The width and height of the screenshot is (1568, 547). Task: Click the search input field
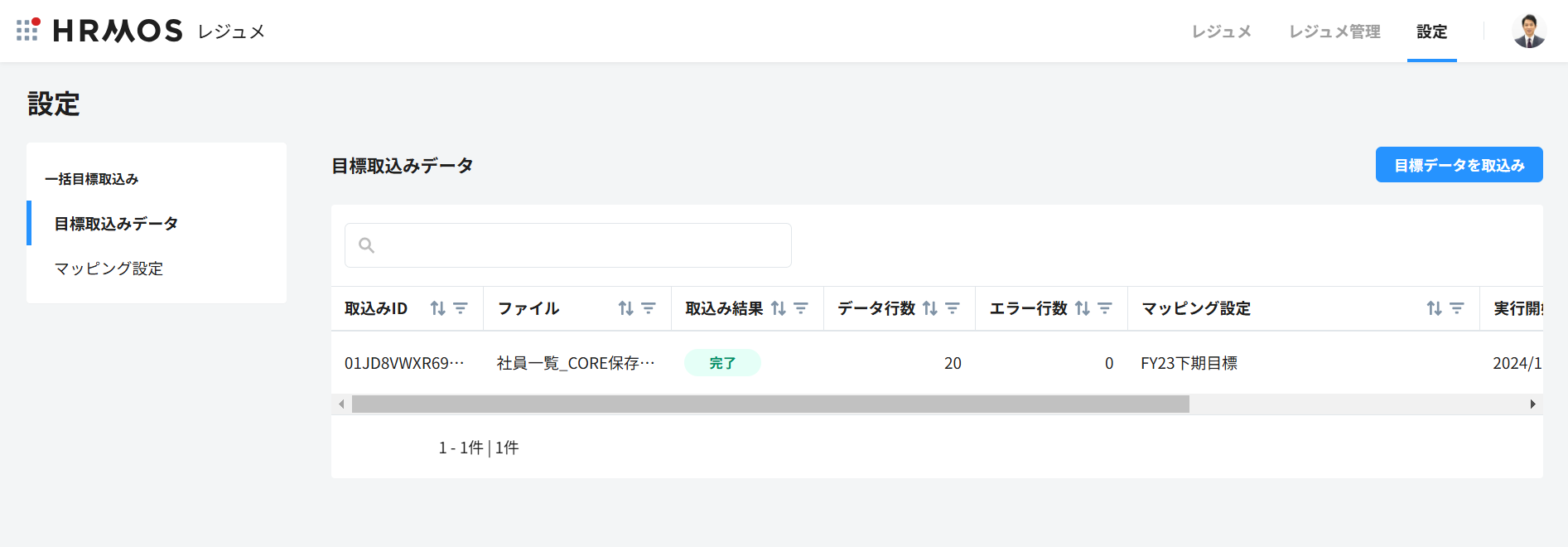[568, 245]
